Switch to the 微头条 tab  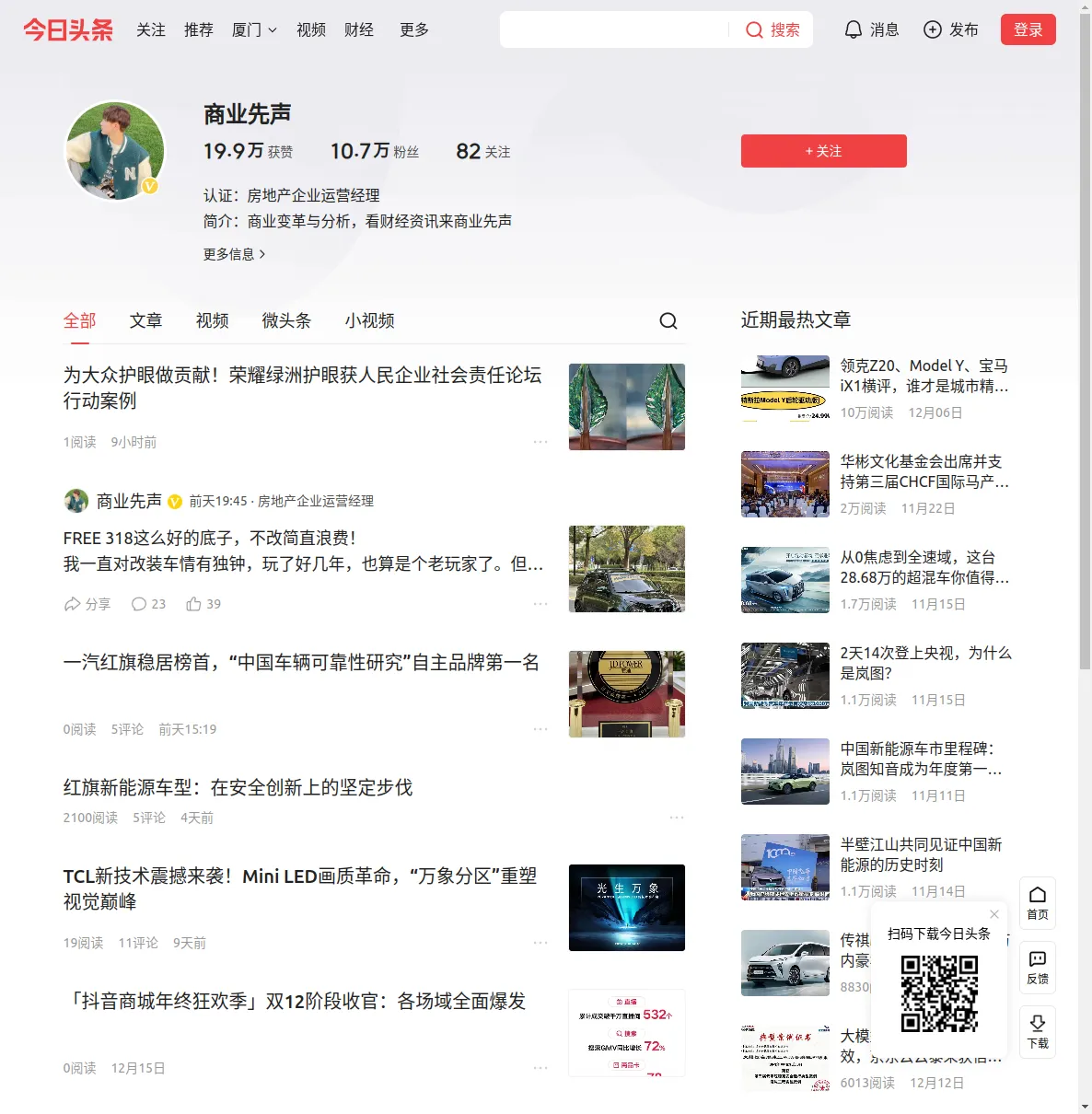pos(287,320)
